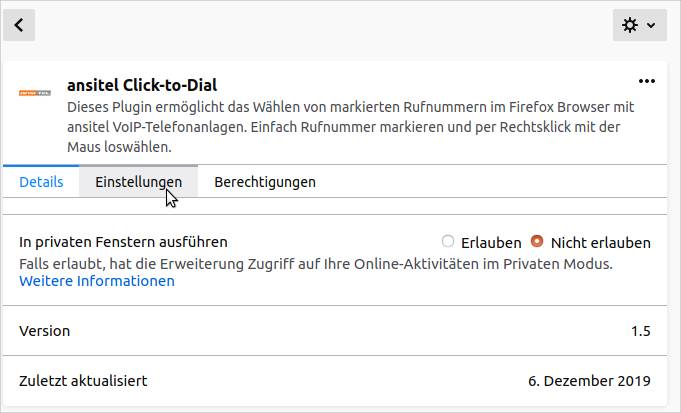This screenshot has width=681, height=413.
Task: Expand the chevron beside the gear icon
Action: 651,26
